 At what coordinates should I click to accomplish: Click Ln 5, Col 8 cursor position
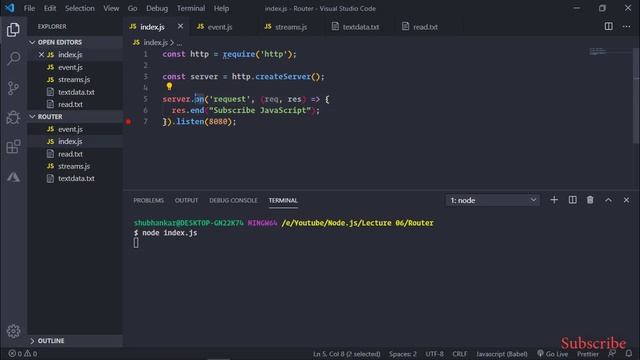pyautogui.click(x=347, y=354)
